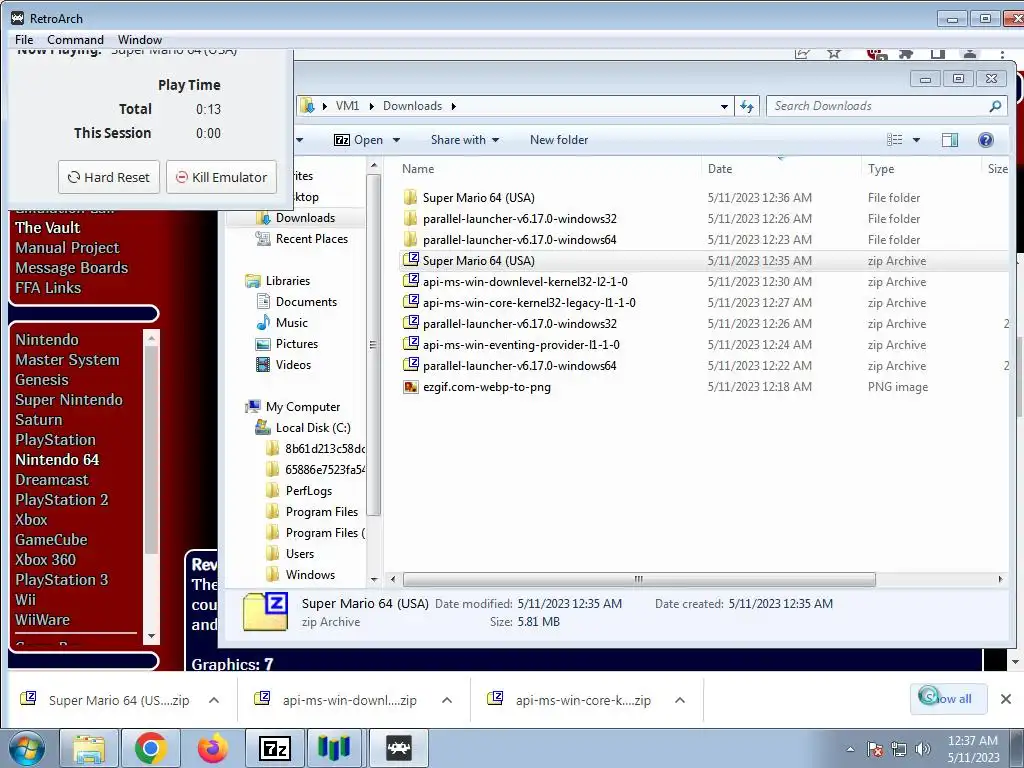1024x768 pixels.
Task: Click the RetroArch taskbar icon
Action: point(398,748)
